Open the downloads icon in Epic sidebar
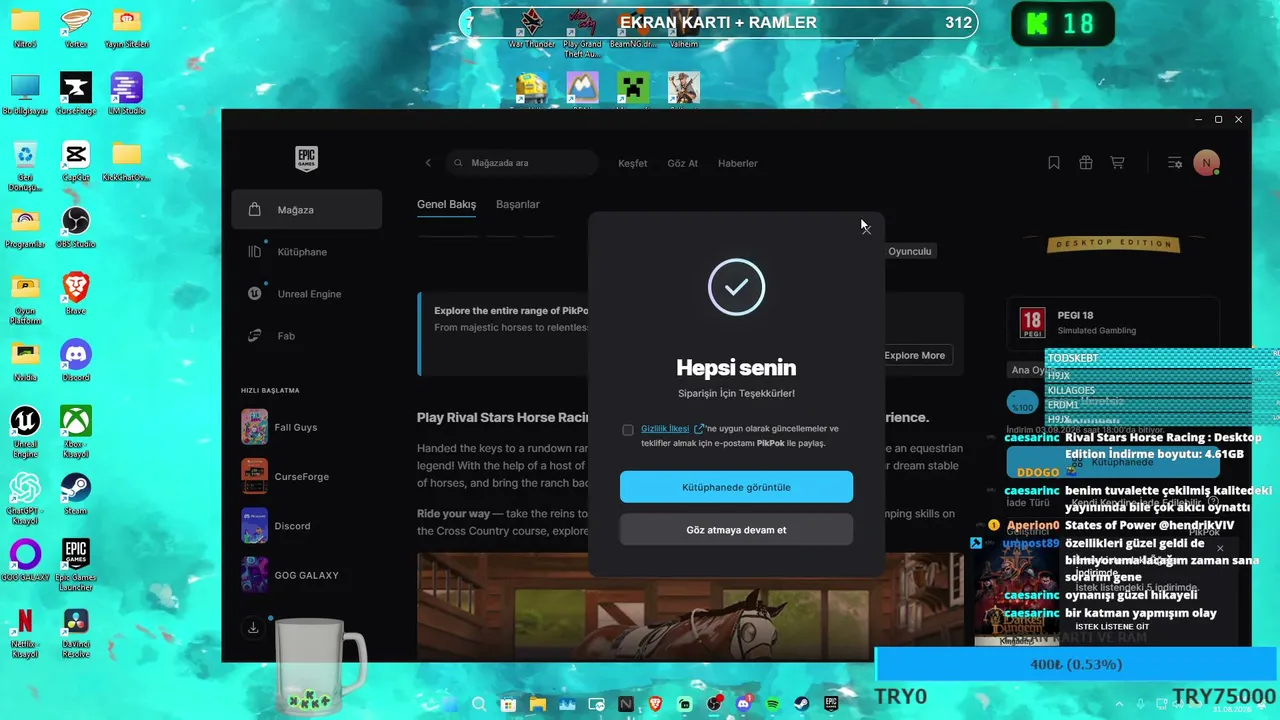 (x=253, y=628)
